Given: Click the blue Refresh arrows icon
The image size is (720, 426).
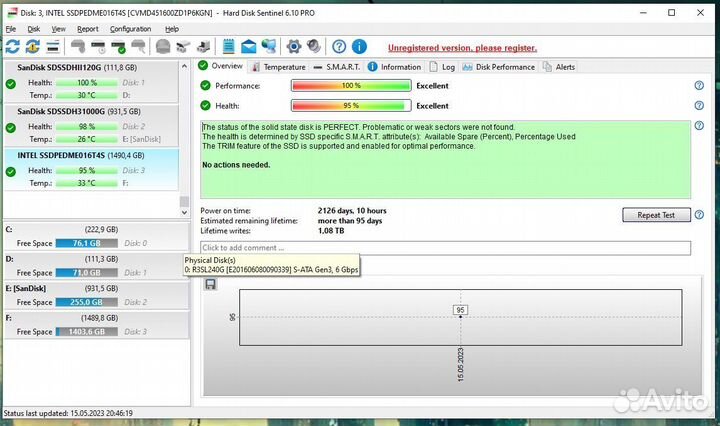Looking at the screenshot, I should click(x=12, y=46).
